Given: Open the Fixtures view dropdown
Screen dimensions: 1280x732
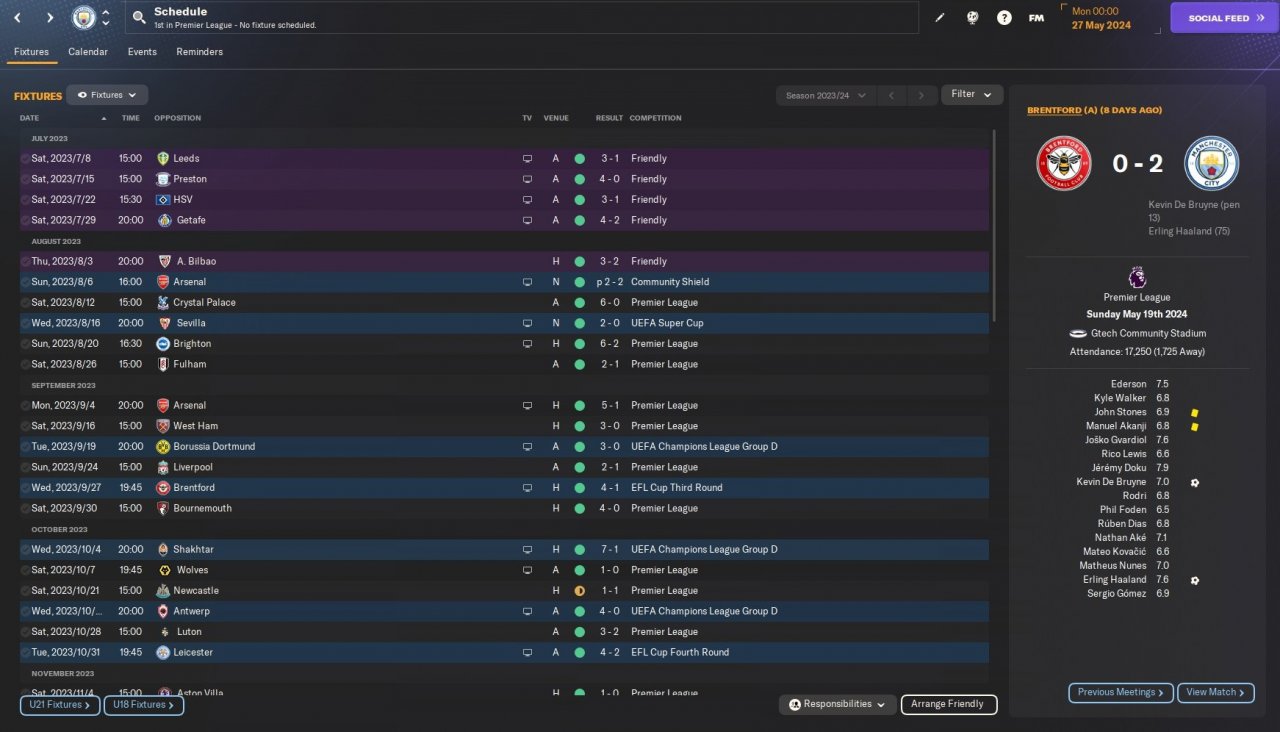Looking at the screenshot, I should [x=107, y=95].
